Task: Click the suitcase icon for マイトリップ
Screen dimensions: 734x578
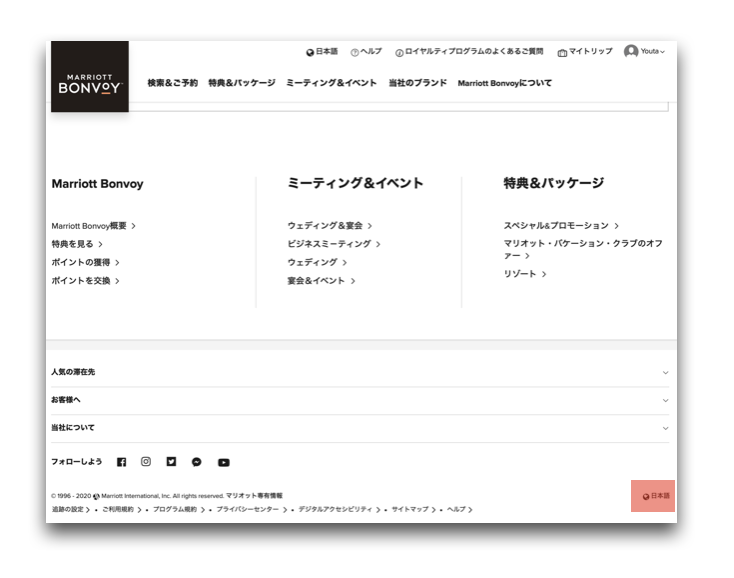Action: click(562, 53)
